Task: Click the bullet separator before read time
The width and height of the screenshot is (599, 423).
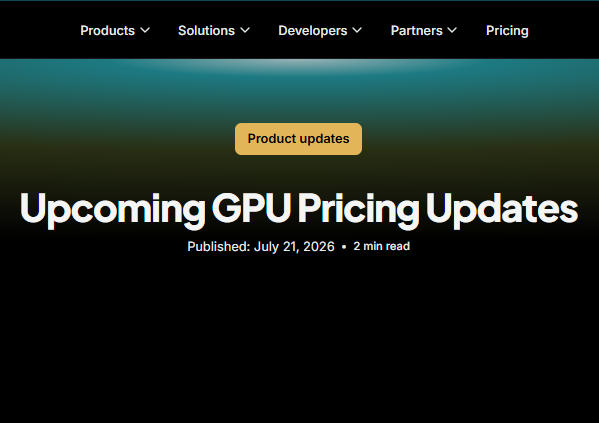Action: [x=344, y=247]
